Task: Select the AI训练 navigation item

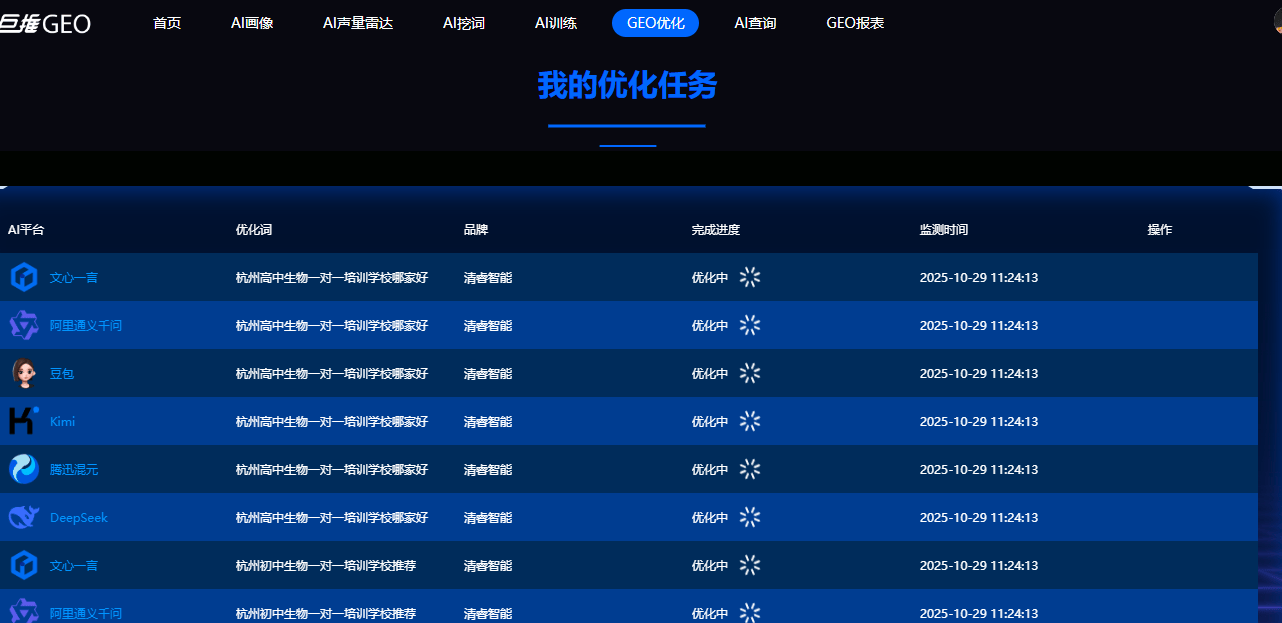Action: pyautogui.click(x=556, y=23)
